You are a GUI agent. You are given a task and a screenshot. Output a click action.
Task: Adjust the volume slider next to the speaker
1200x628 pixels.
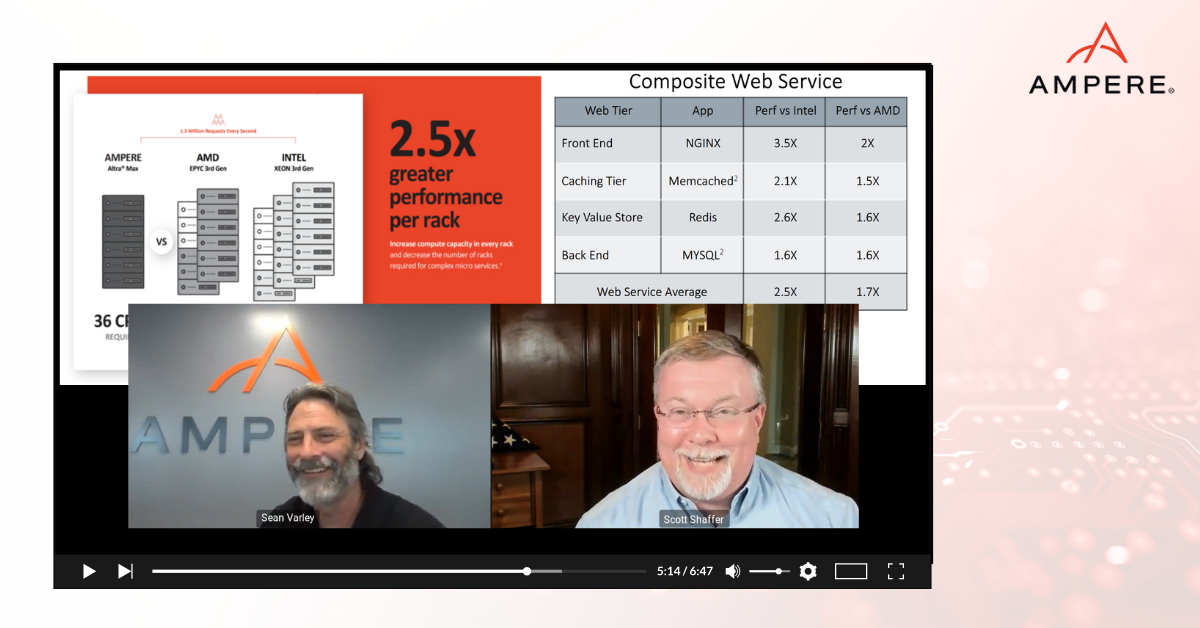tap(768, 571)
